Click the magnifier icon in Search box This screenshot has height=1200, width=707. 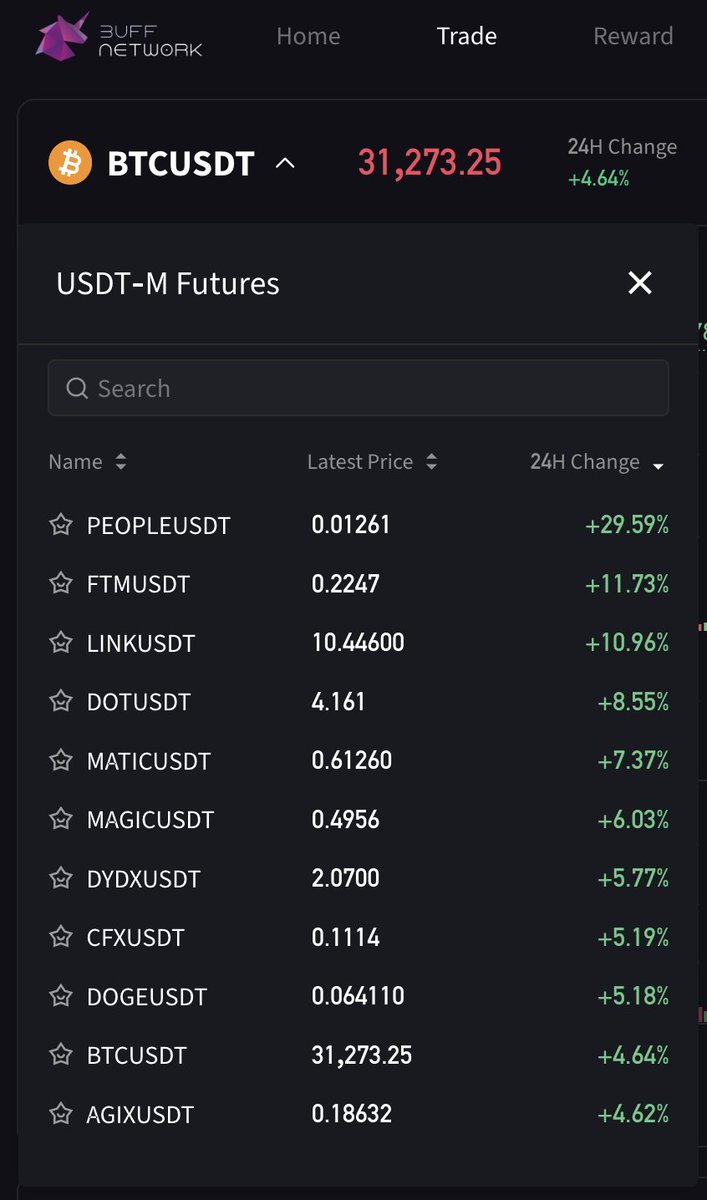pos(77,388)
